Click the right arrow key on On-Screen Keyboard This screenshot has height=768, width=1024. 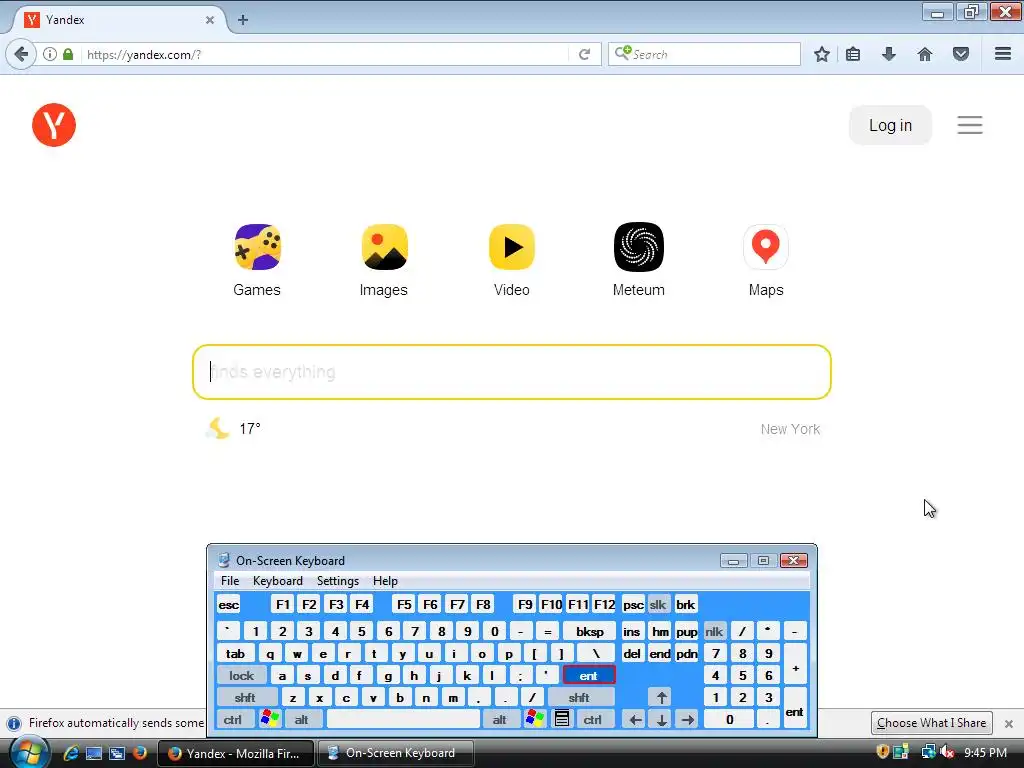click(688, 720)
